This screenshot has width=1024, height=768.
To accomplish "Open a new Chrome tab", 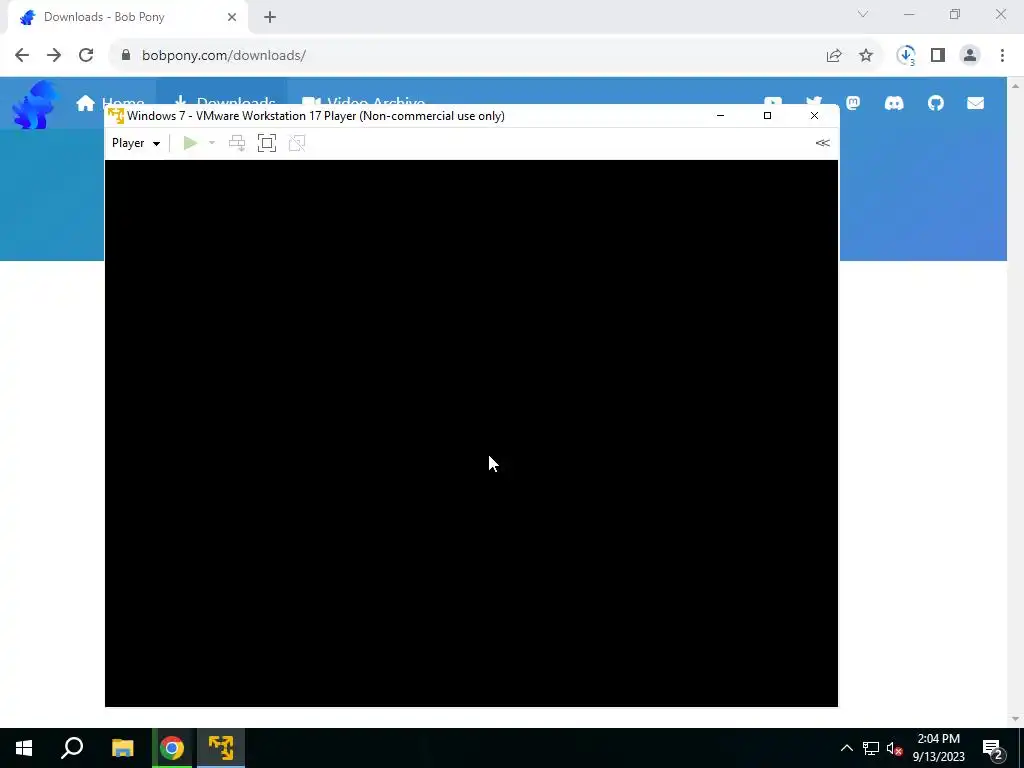I will point(270,17).
